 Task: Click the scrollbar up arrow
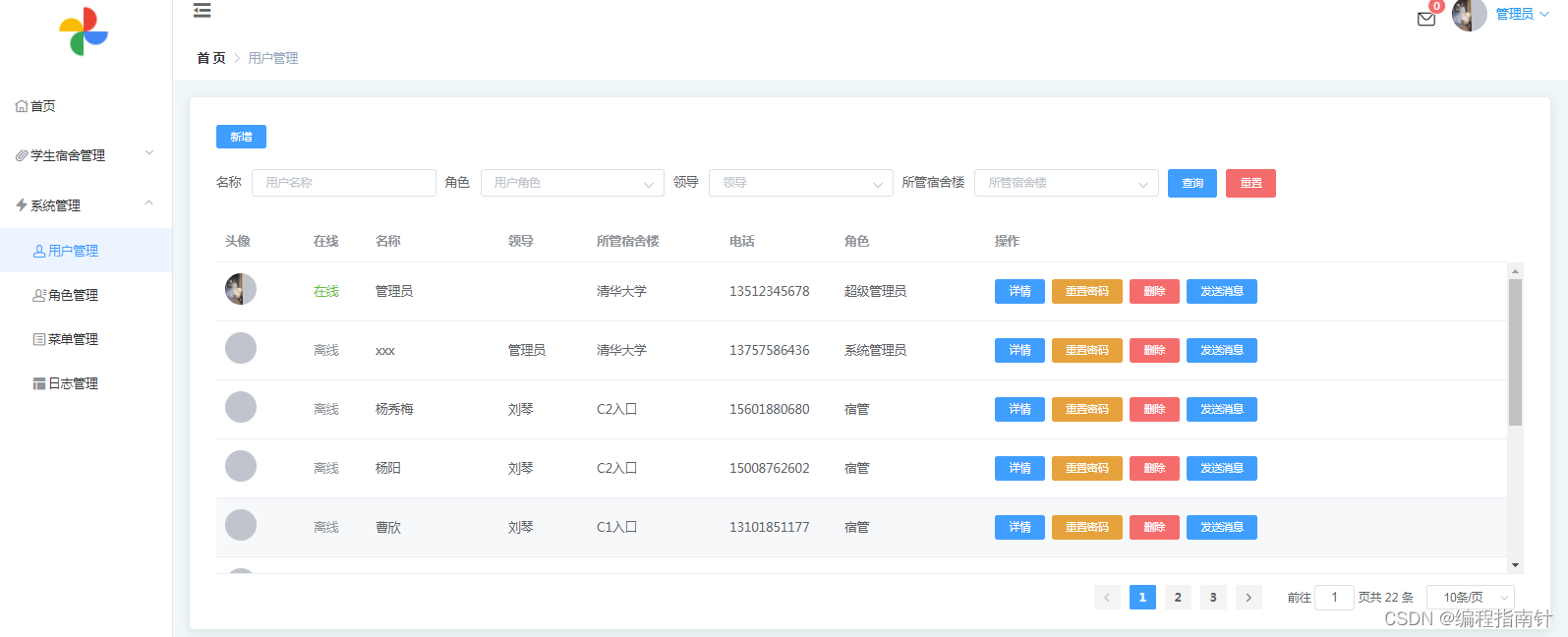click(x=1515, y=270)
